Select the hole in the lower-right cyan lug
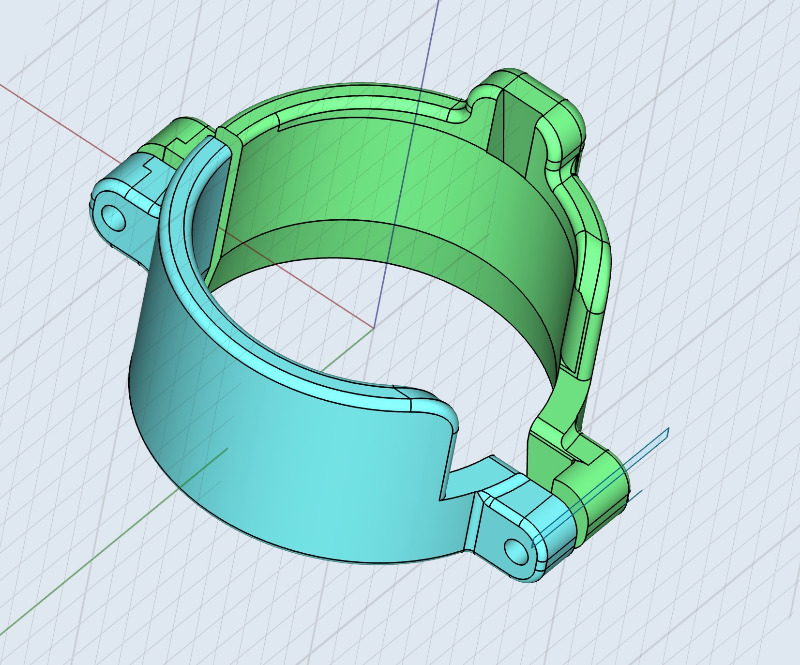 pos(517,551)
